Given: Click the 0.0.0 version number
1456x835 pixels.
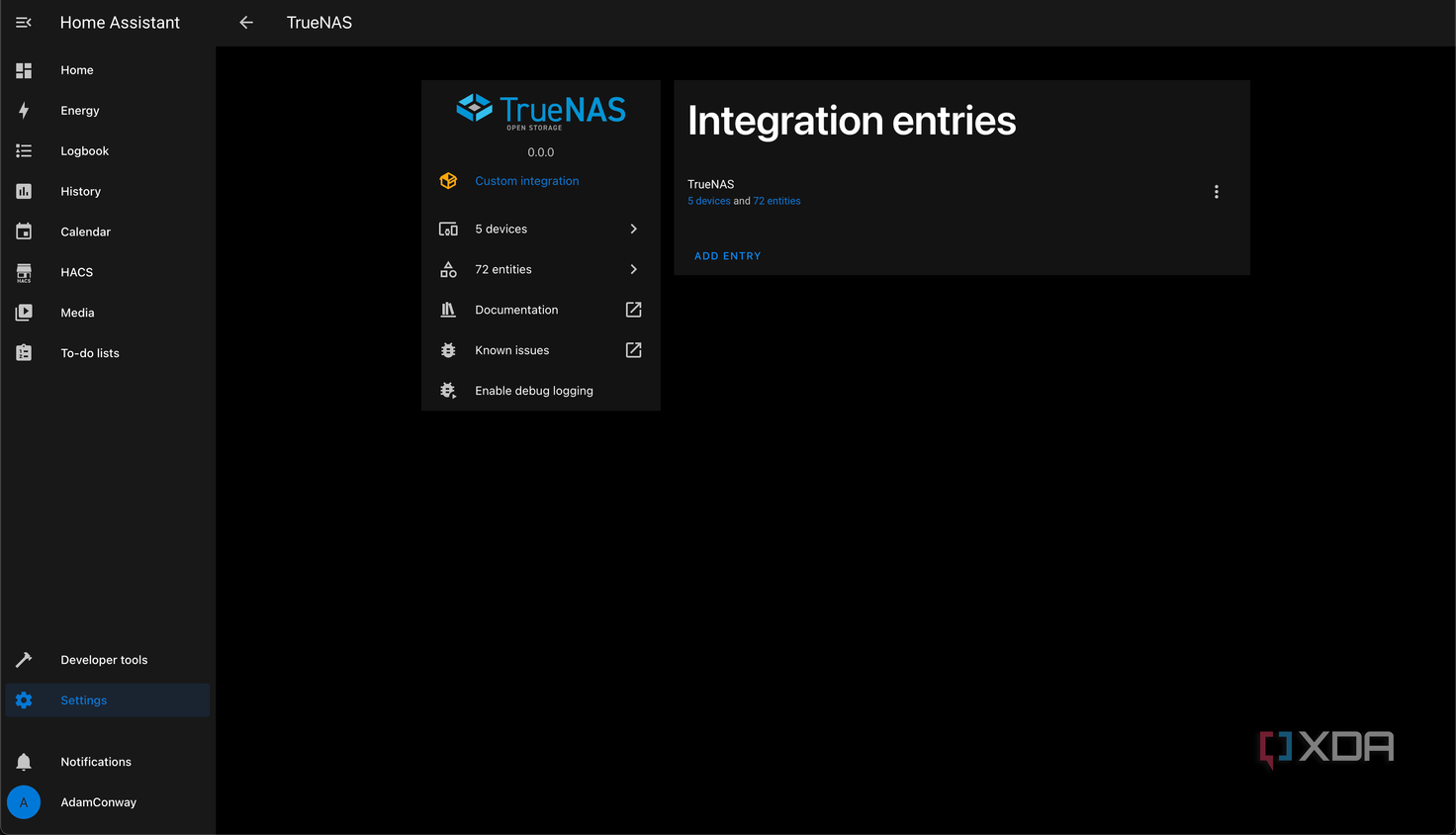Looking at the screenshot, I should pyautogui.click(x=541, y=152).
